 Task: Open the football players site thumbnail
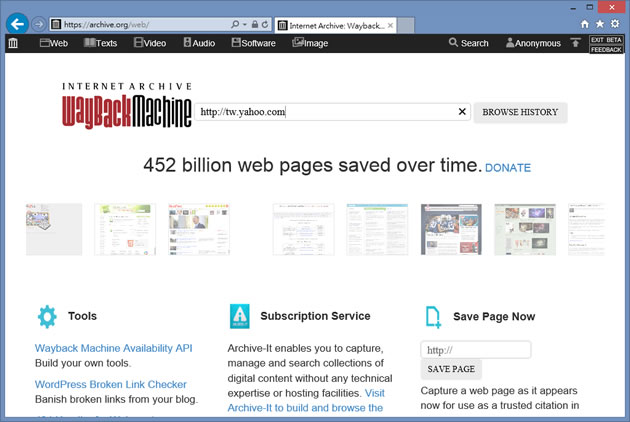pos(451,229)
